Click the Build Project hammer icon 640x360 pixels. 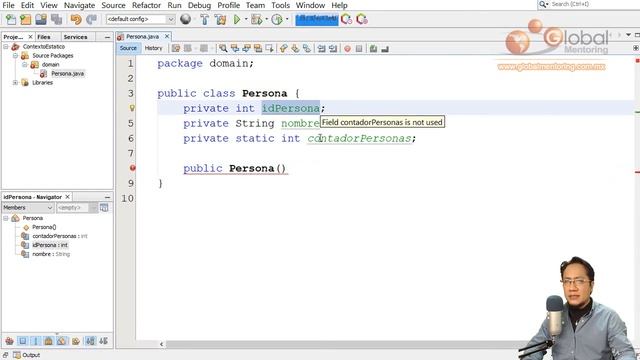204,19
